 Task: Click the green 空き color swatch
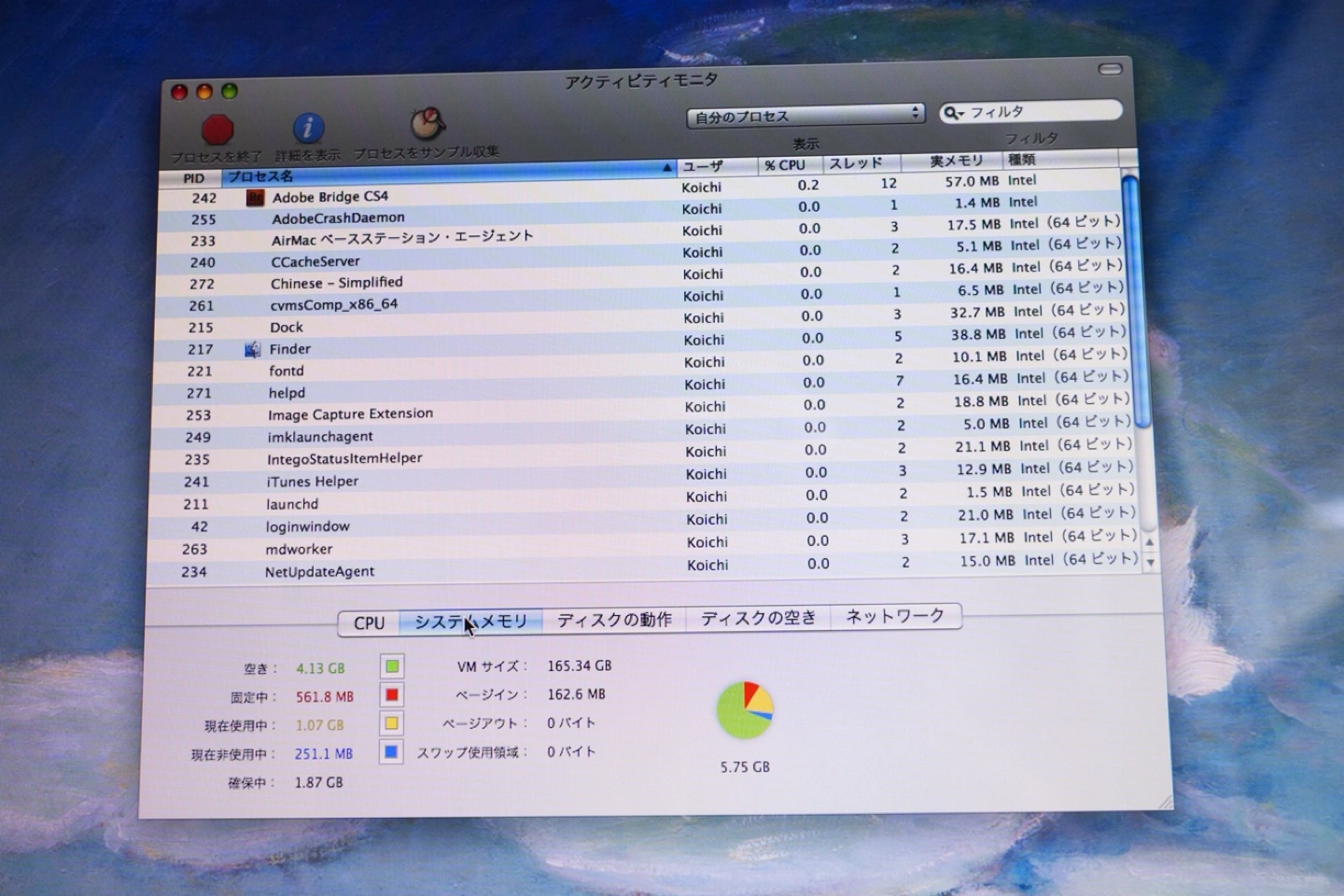click(x=392, y=666)
